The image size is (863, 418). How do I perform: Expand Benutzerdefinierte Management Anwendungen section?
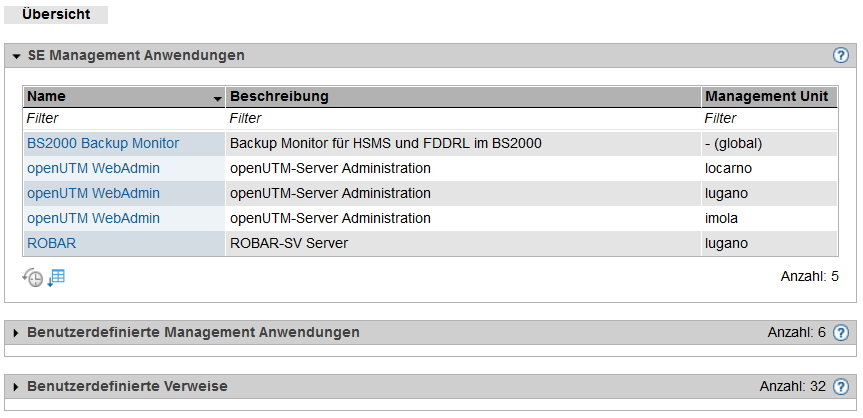[16, 333]
